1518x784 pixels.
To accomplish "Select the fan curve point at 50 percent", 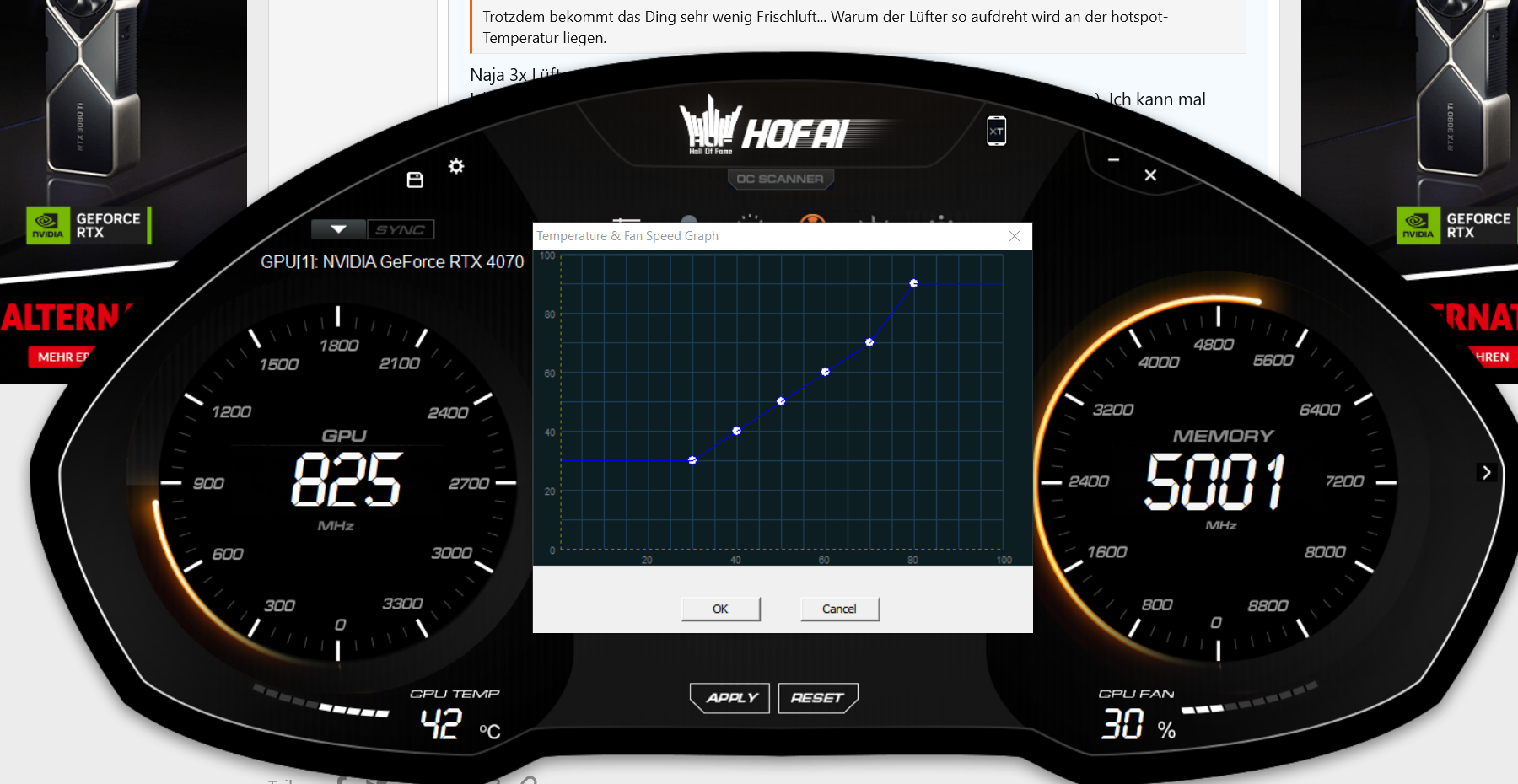I will (781, 401).
